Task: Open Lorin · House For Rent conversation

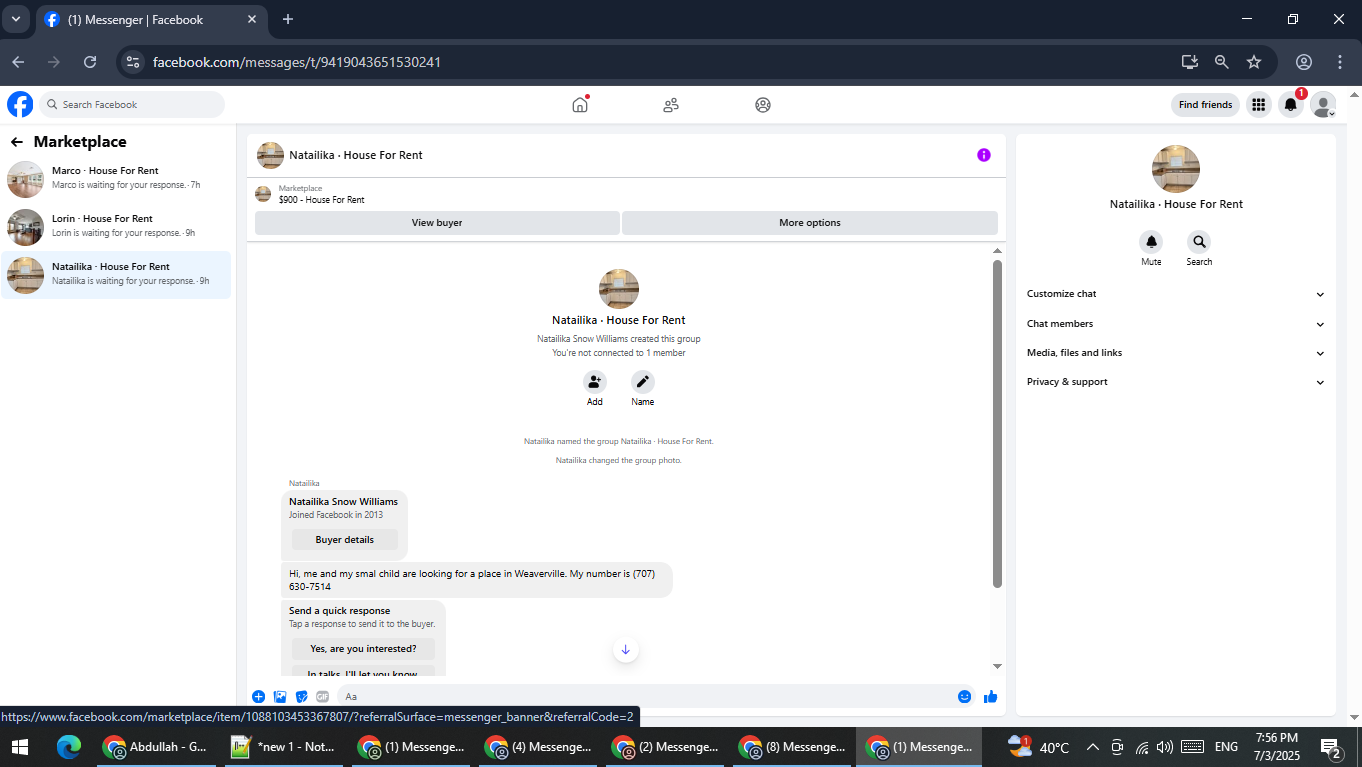Action: (116, 226)
